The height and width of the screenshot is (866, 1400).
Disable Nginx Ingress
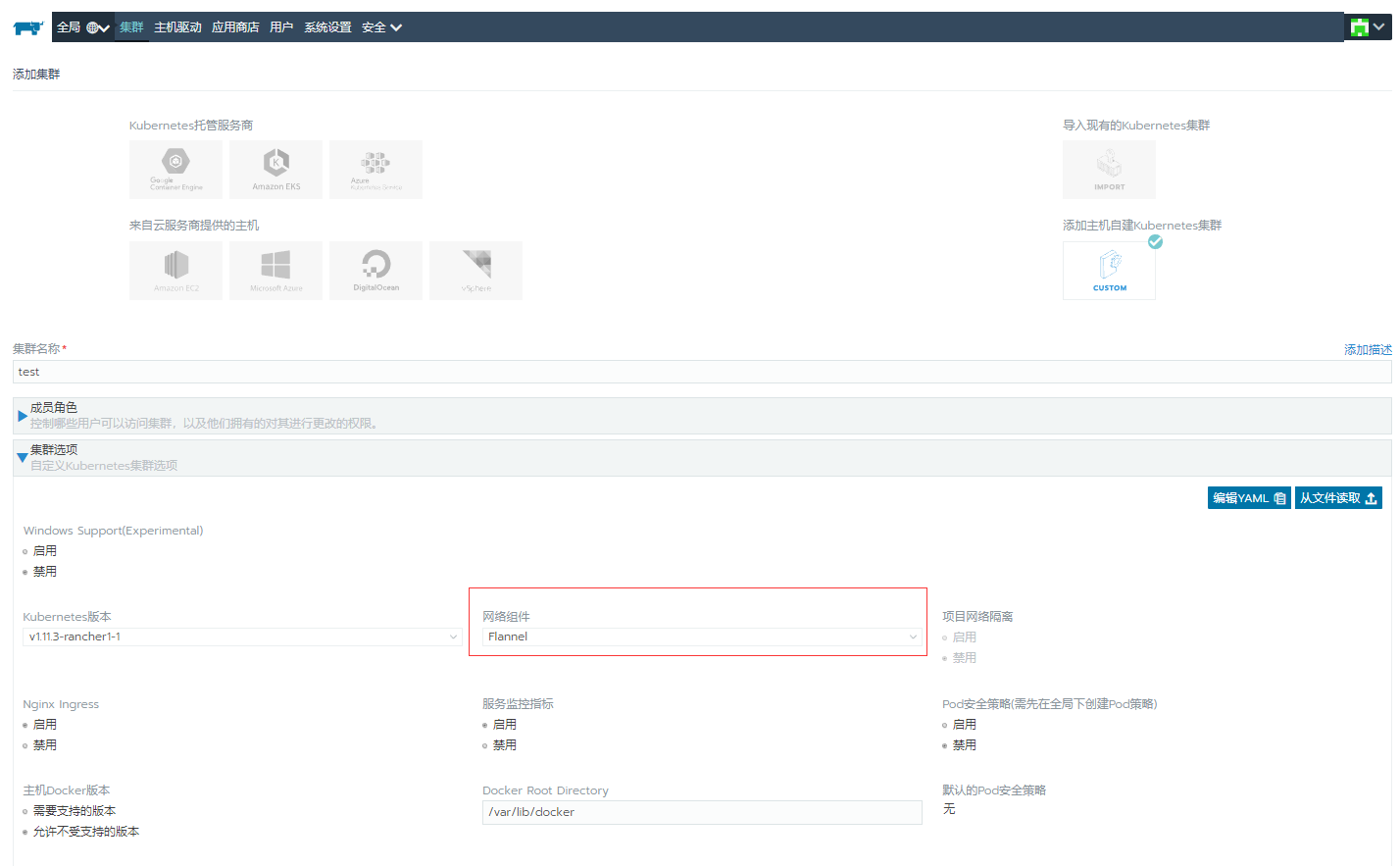click(x=25, y=745)
